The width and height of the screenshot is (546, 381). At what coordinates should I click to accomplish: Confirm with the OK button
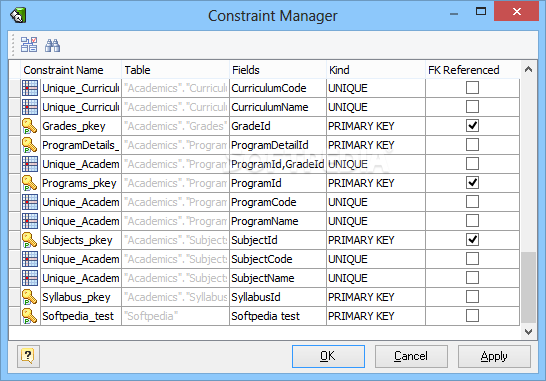[328, 356]
